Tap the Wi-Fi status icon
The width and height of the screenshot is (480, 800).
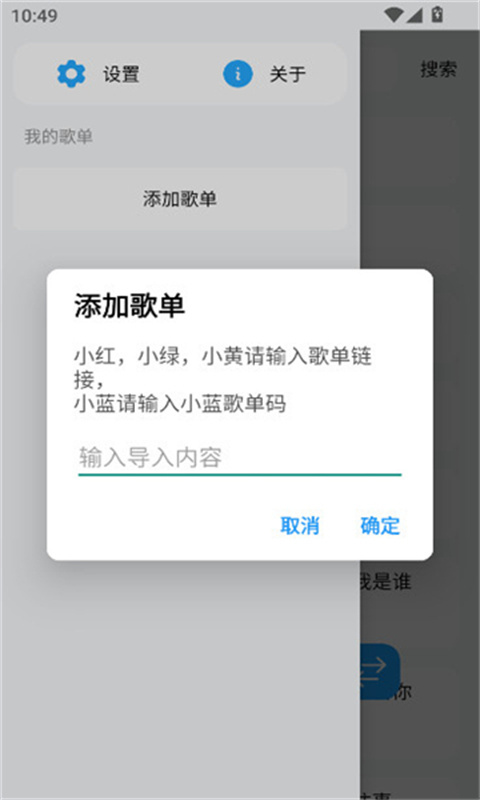click(393, 15)
